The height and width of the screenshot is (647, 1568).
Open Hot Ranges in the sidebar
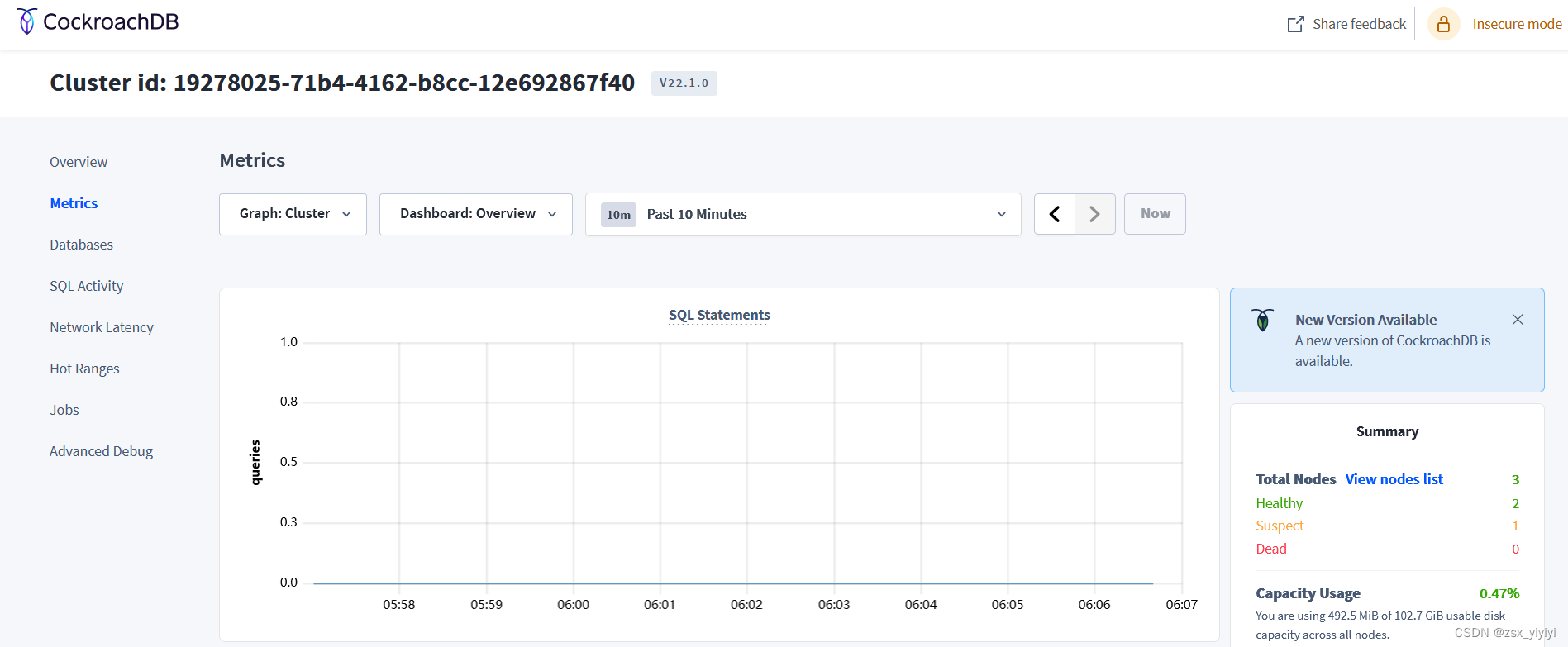coord(84,369)
